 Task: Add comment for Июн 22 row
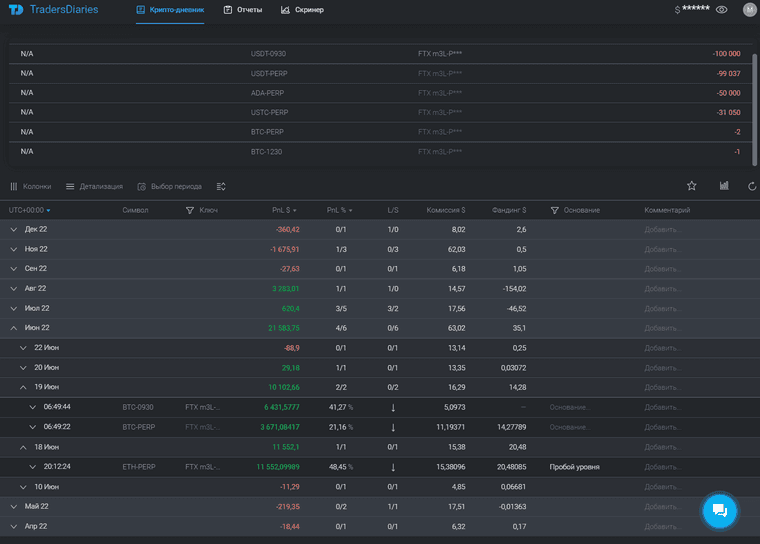point(663,328)
